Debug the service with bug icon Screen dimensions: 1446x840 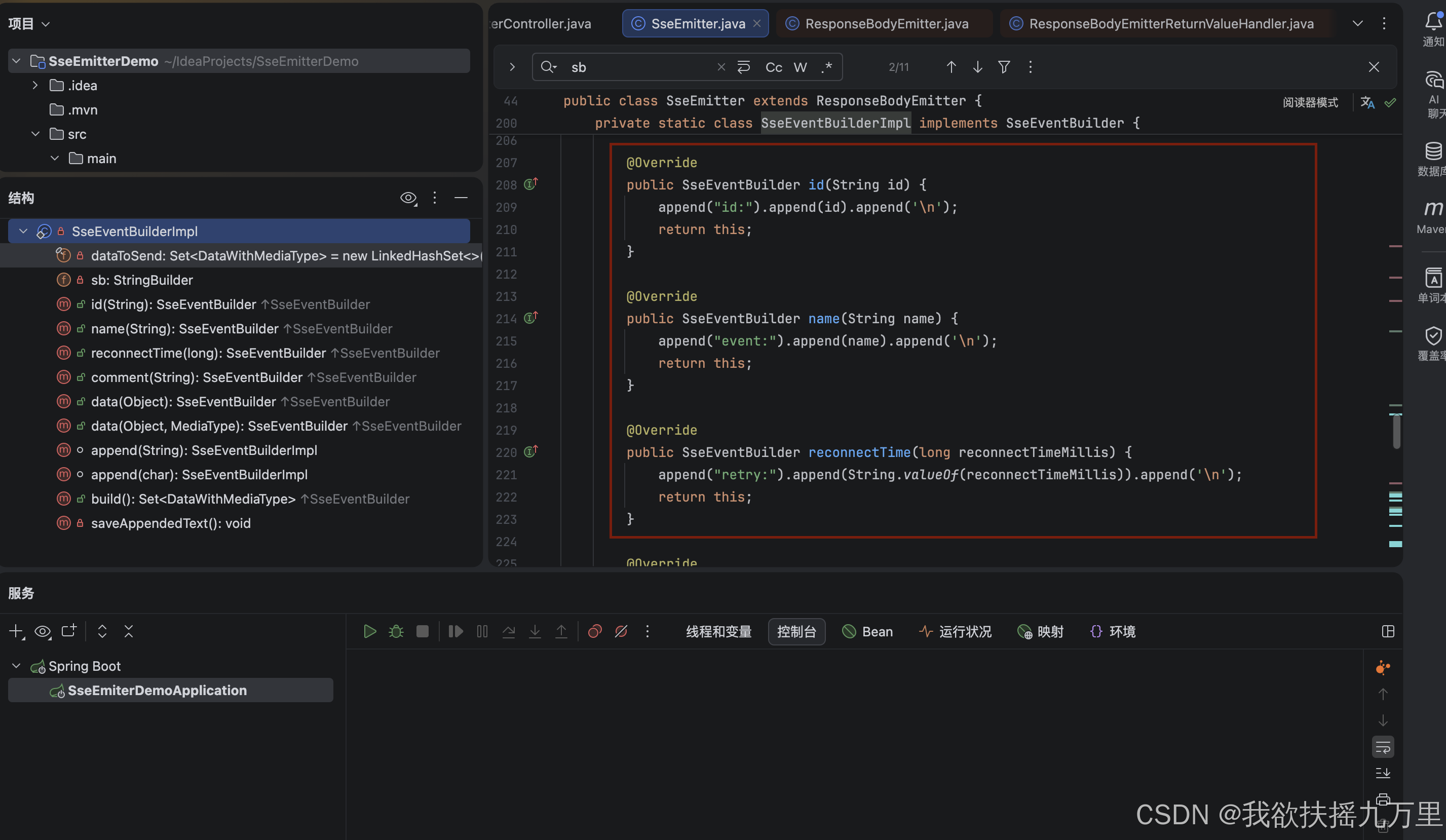pos(396,631)
